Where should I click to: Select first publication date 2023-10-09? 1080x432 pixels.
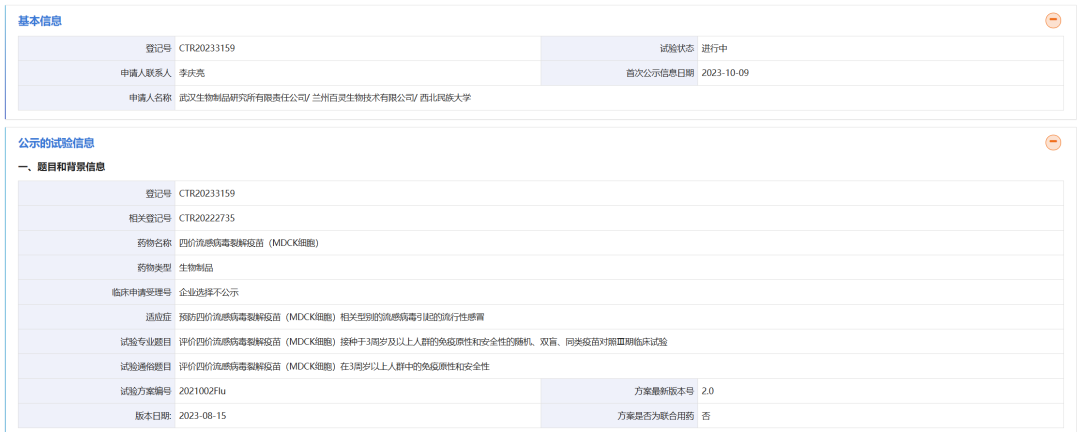pyautogui.click(x=725, y=73)
